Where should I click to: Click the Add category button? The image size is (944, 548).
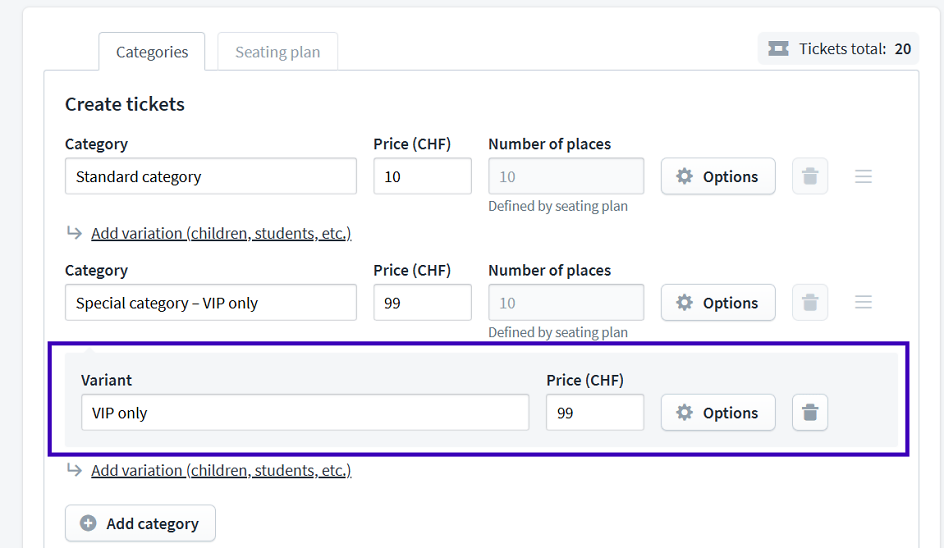[140, 523]
